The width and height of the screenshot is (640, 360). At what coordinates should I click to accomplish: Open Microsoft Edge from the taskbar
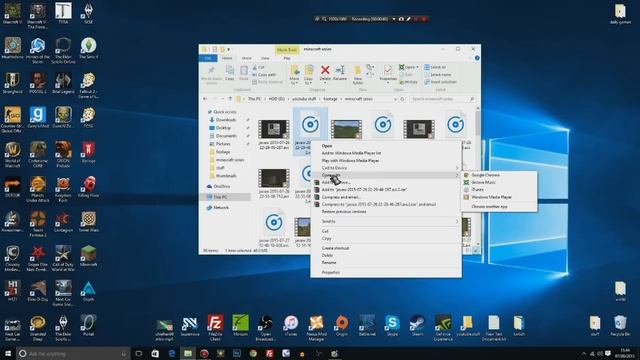tap(171, 353)
